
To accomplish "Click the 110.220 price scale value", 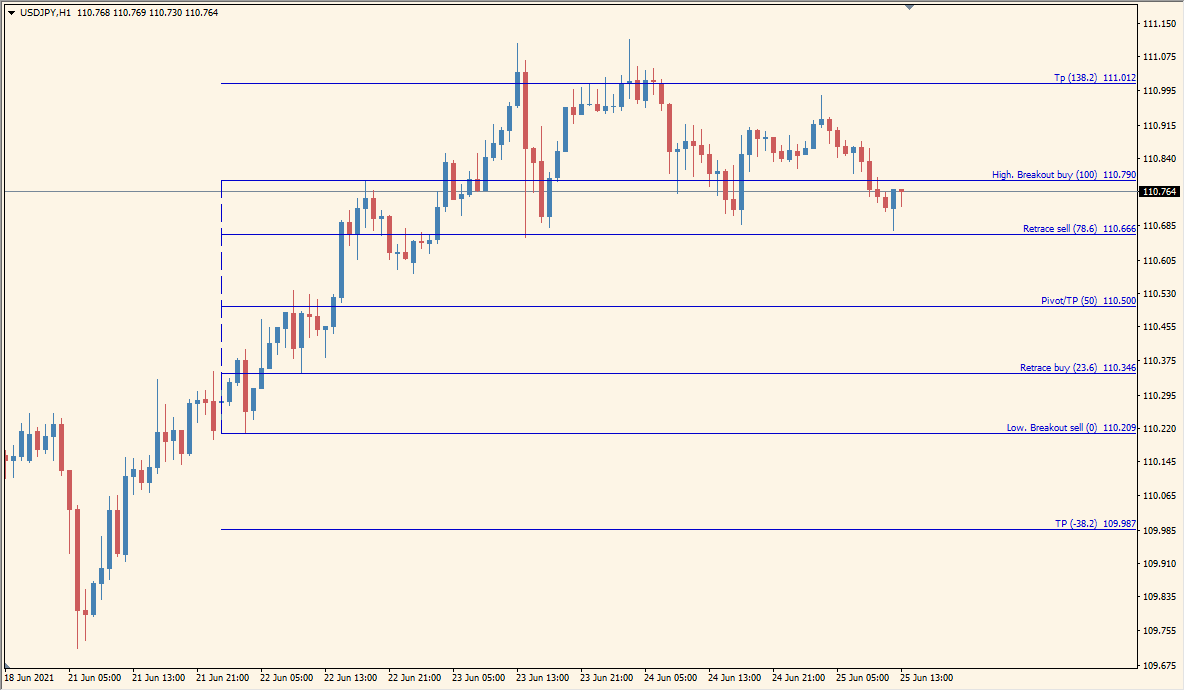I will [x=1159, y=429].
